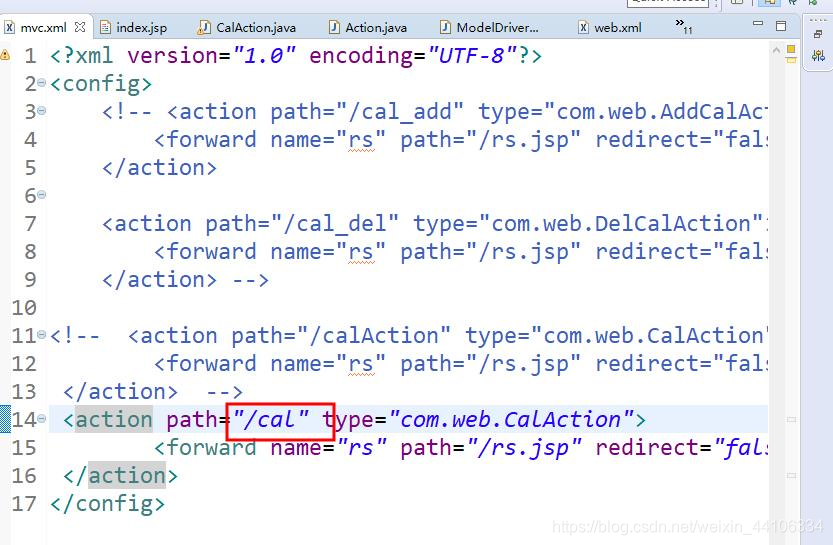The width and height of the screenshot is (833, 545).
Task: Click the Restore icon in the right trim
Action: tap(818, 35)
